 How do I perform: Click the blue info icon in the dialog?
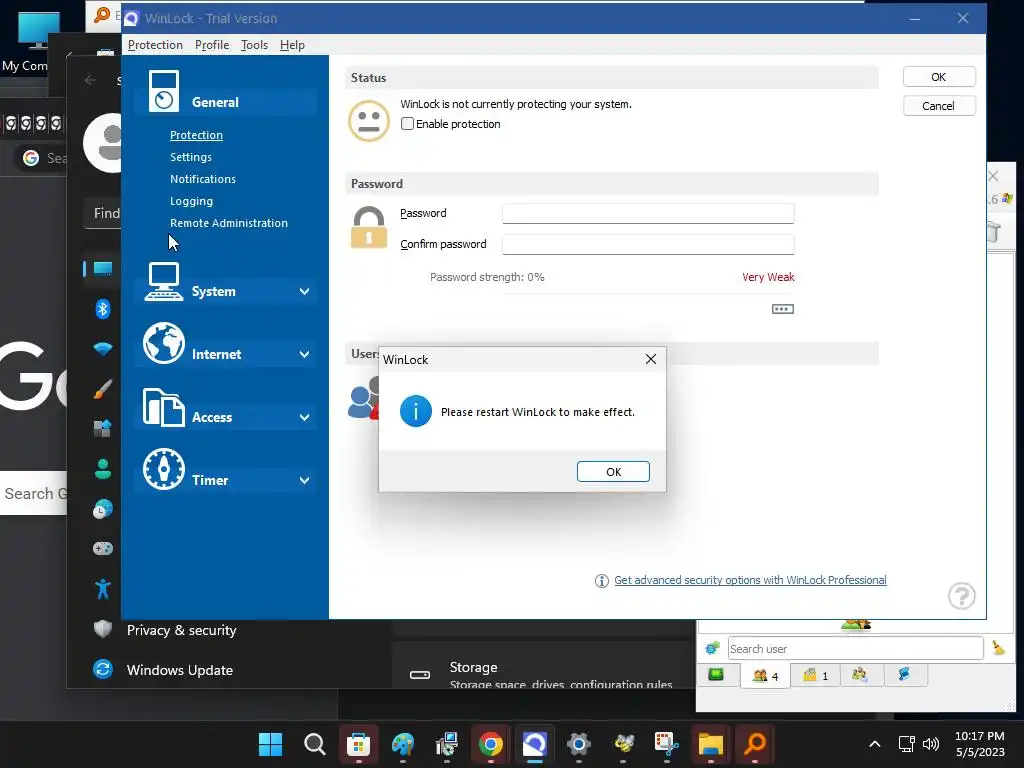(416, 411)
